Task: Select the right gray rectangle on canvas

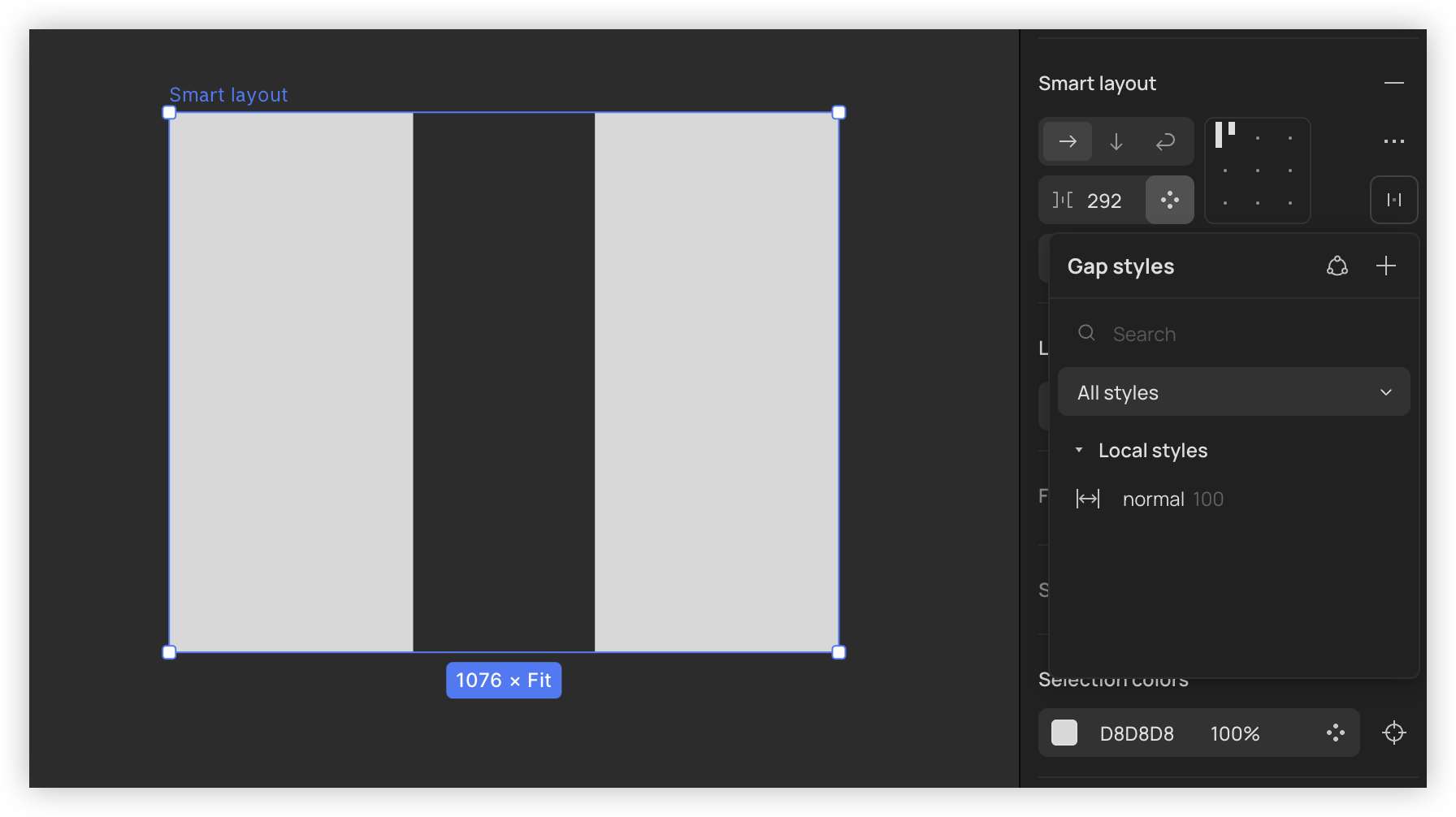Action: click(717, 382)
